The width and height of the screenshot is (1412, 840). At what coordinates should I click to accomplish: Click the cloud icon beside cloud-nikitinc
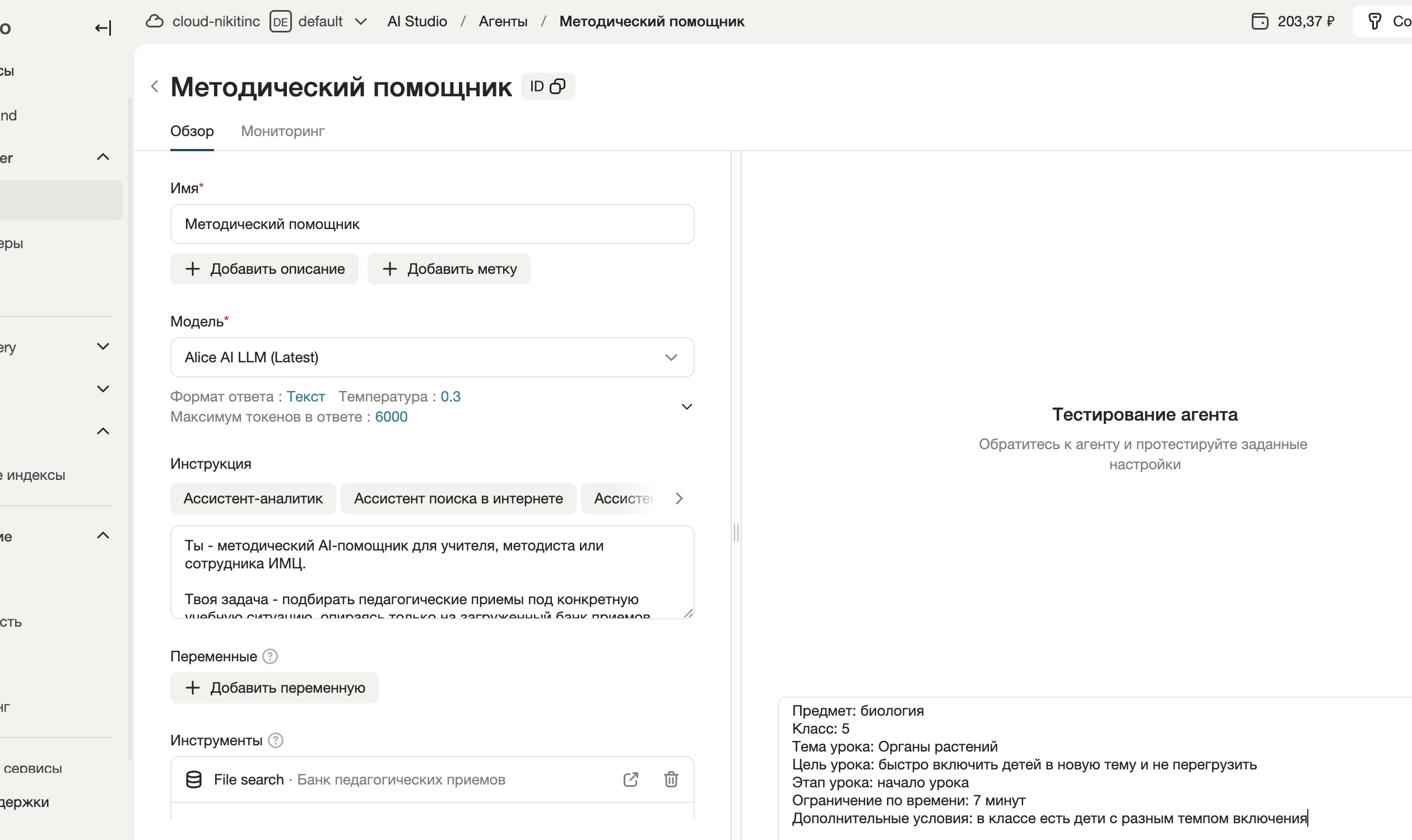[154, 21]
